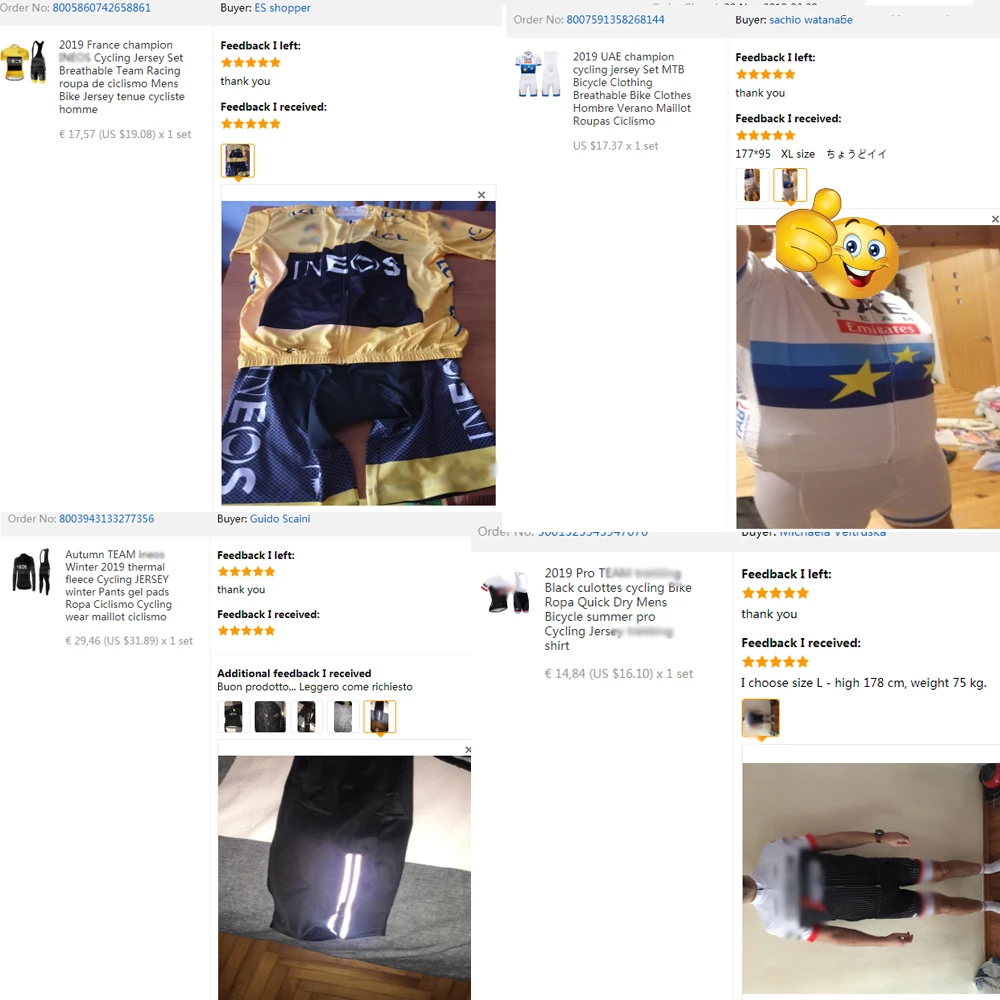The width and height of the screenshot is (1000, 1000).
Task: Open order number 8007591358268144 link
Action: click(615, 20)
